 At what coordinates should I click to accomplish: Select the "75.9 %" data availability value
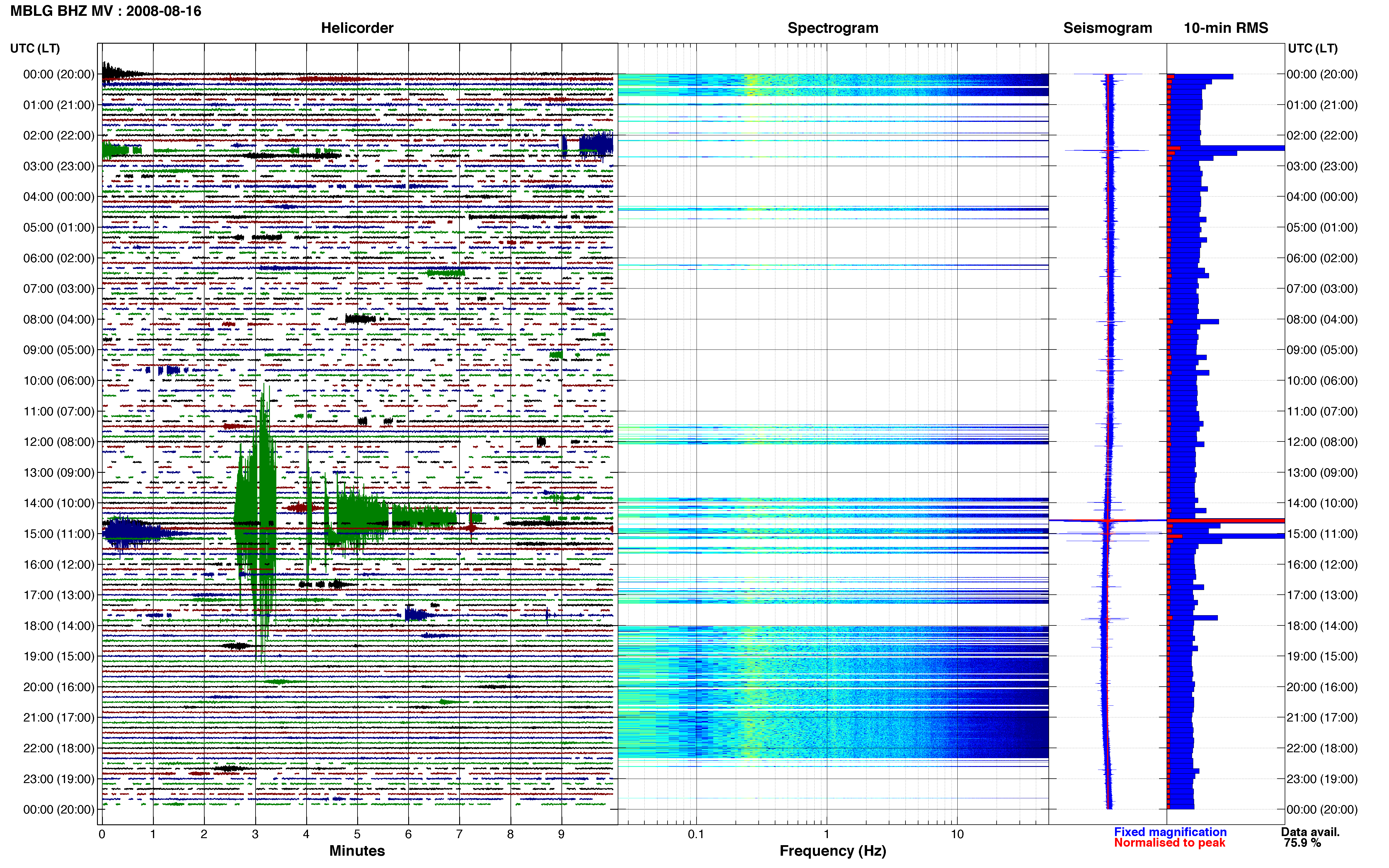(x=1302, y=843)
